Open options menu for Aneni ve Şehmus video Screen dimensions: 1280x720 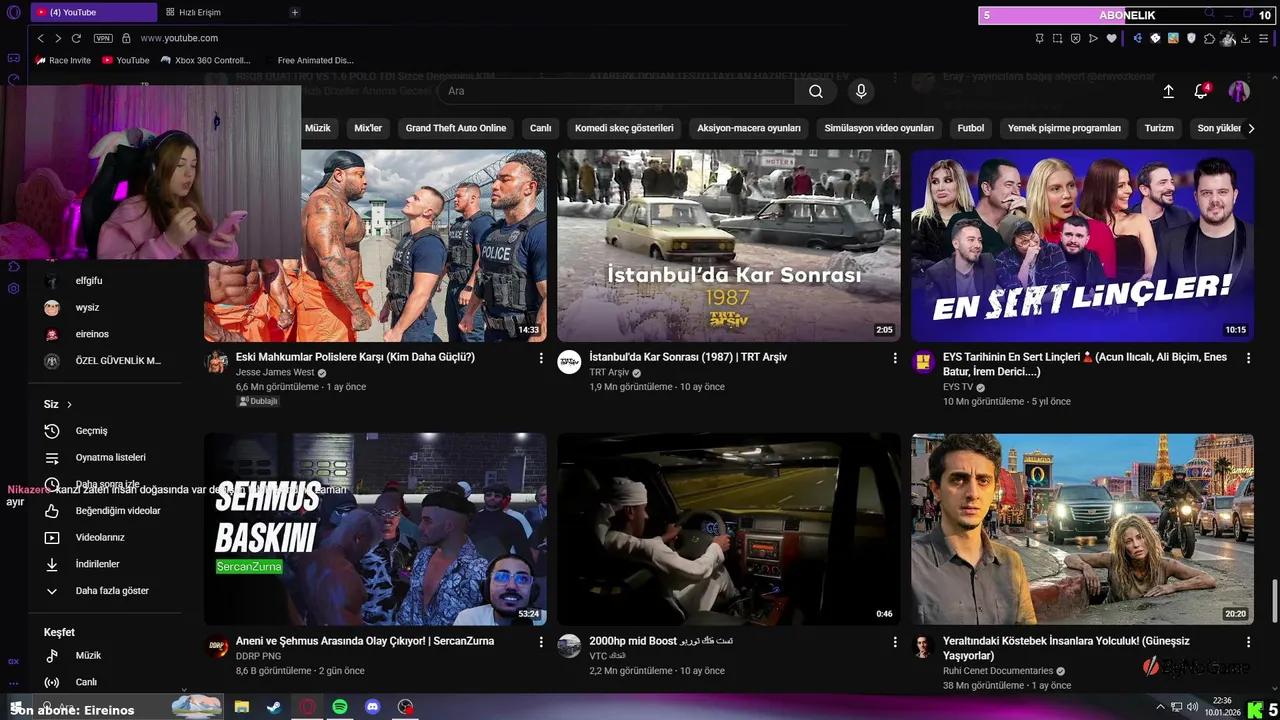tap(541, 642)
